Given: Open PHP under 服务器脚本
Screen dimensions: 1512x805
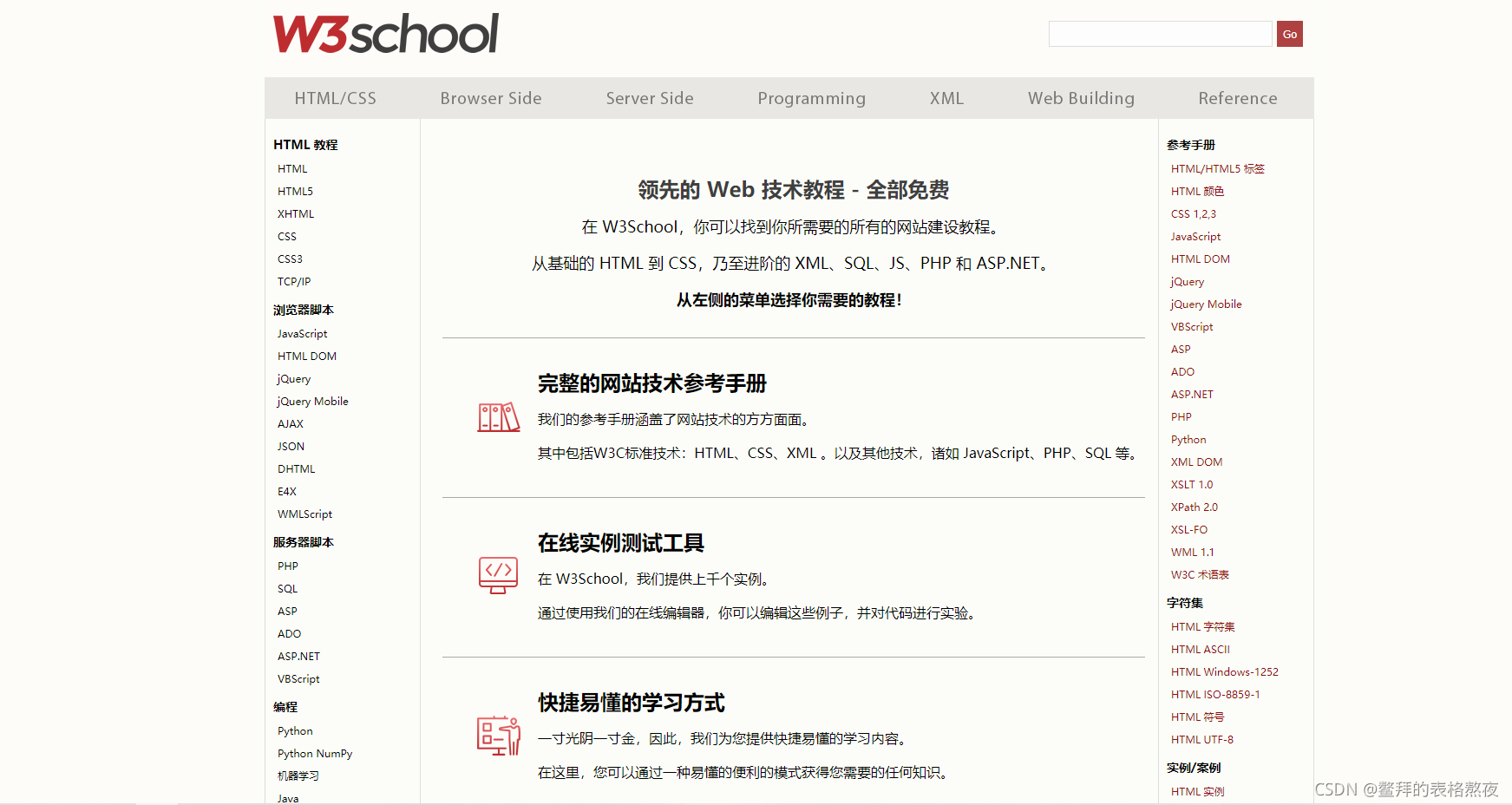Looking at the screenshot, I should tap(288, 566).
